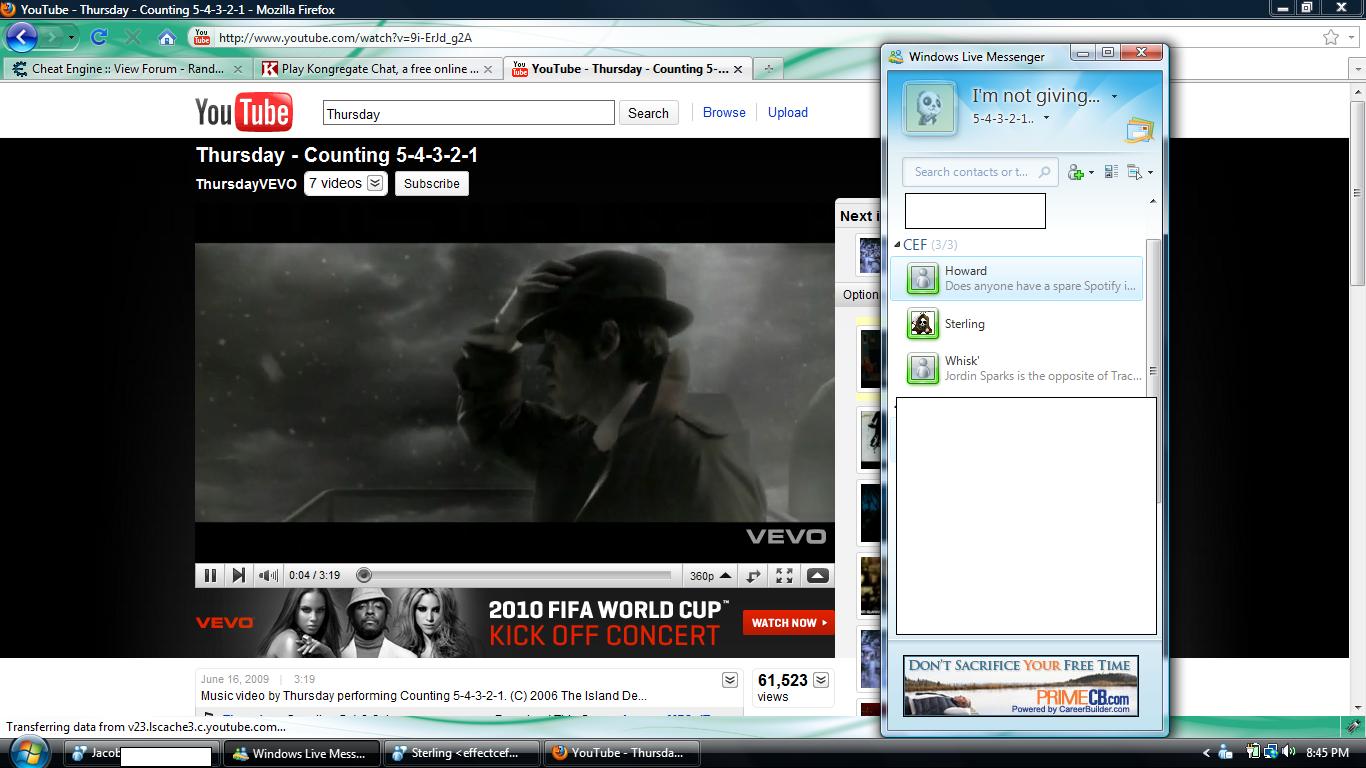Select the contact Sterling in Messenger
Image resolution: width=1366 pixels, height=768 pixels.
[1016, 324]
